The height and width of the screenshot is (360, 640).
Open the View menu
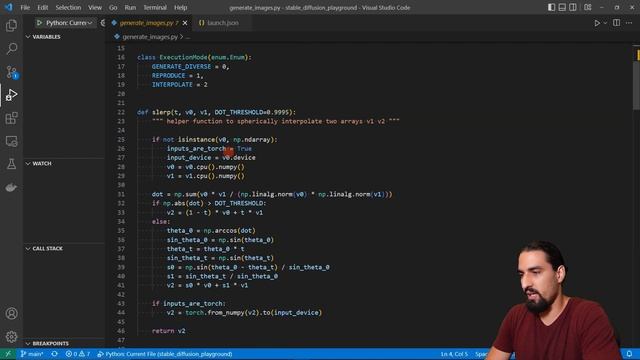click(x=95, y=7)
